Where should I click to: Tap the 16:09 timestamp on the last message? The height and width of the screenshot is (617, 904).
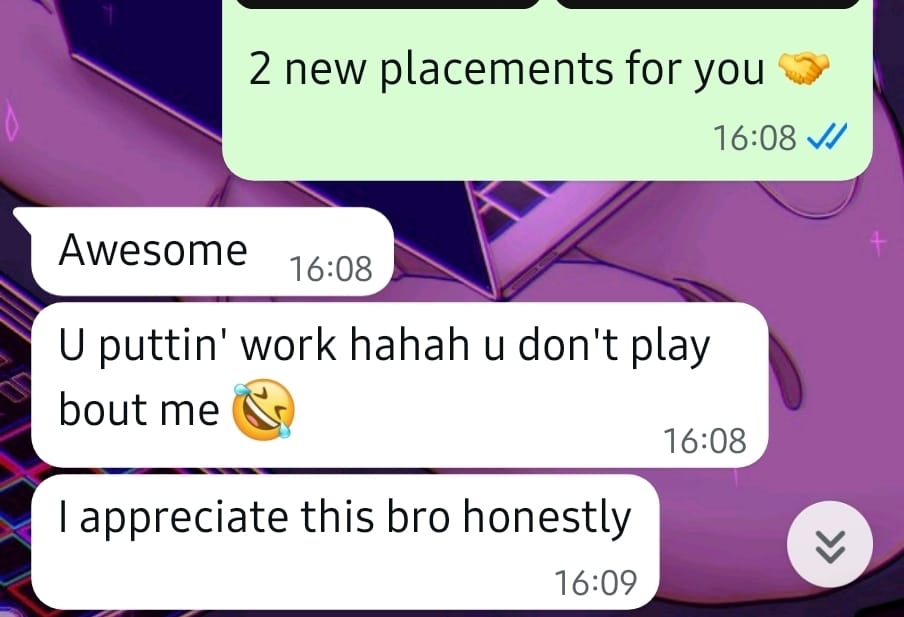pyautogui.click(x=596, y=582)
